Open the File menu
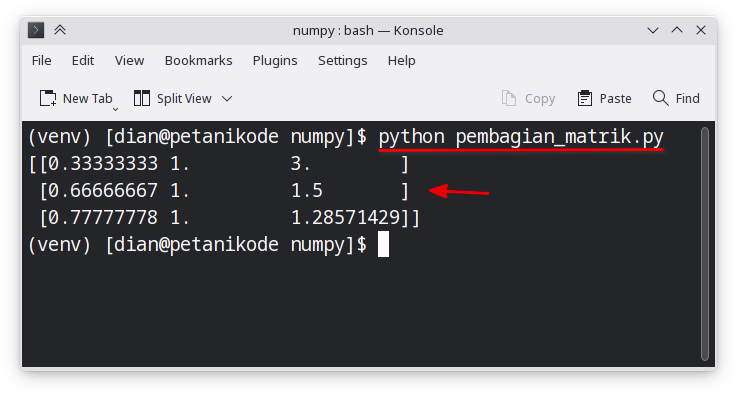This screenshot has height=395, width=737. tap(41, 61)
